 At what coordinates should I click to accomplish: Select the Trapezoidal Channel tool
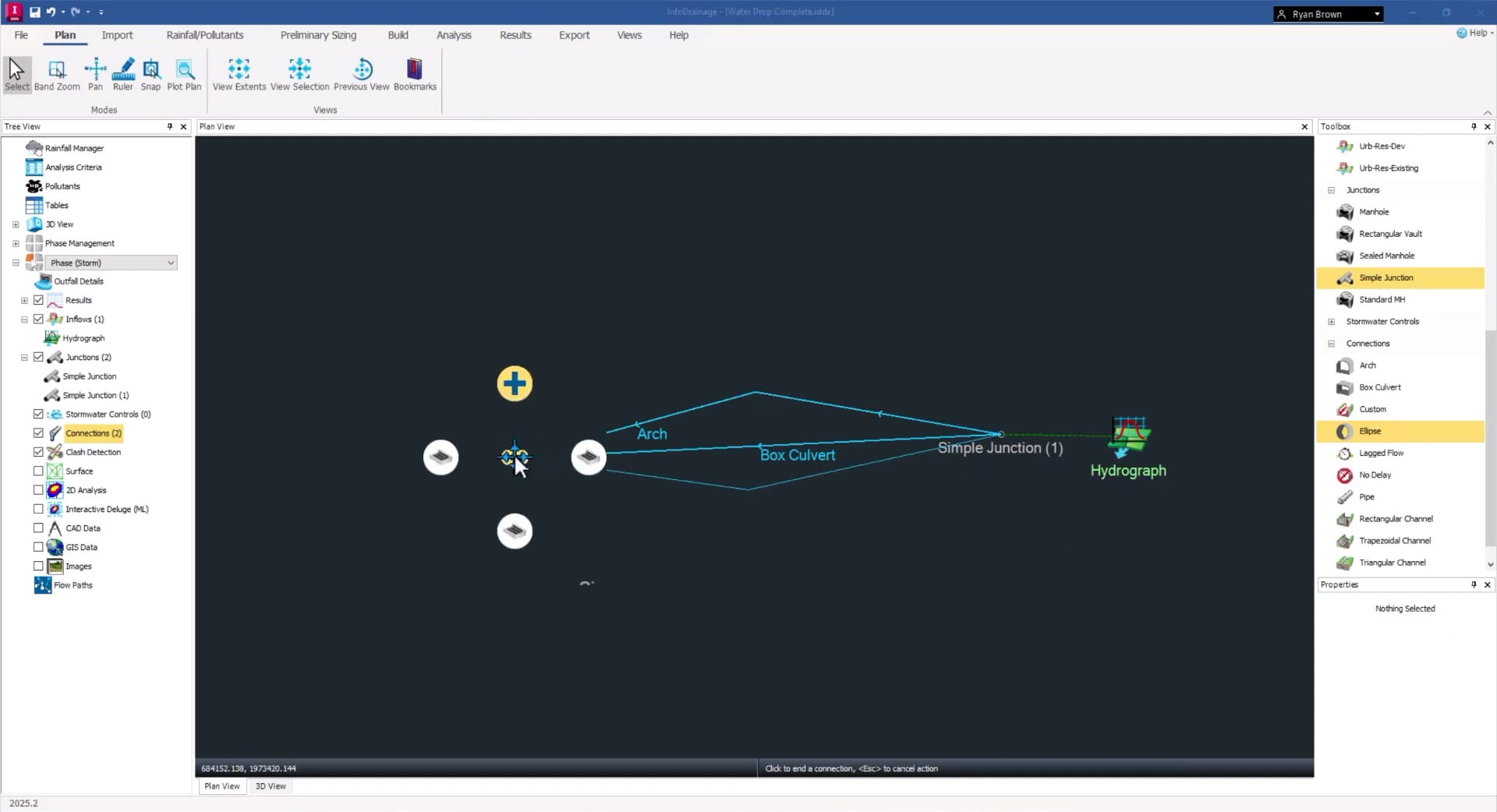tap(1394, 541)
